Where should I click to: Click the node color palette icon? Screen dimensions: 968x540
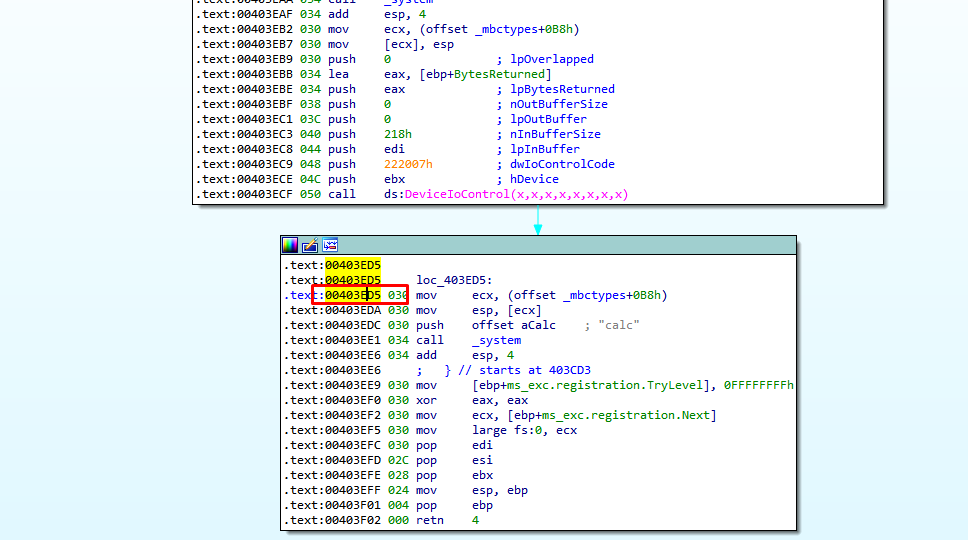290,245
